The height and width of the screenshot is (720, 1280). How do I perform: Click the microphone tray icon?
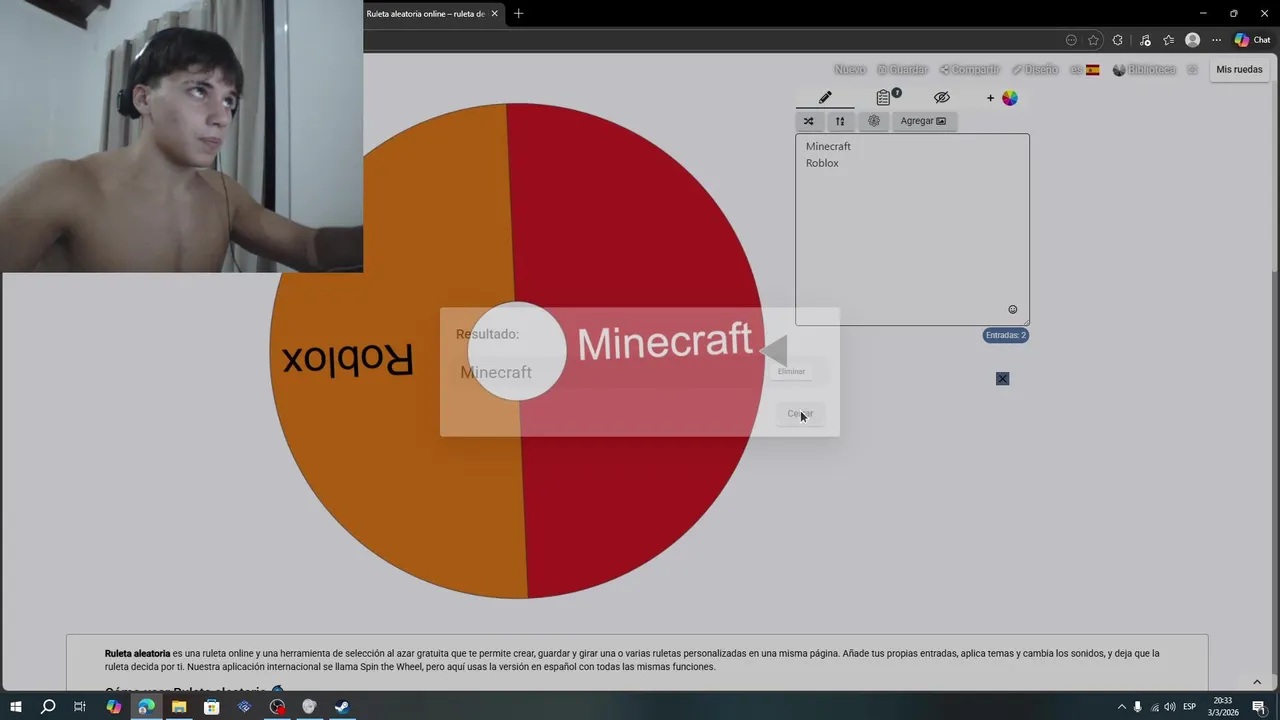click(x=1137, y=707)
